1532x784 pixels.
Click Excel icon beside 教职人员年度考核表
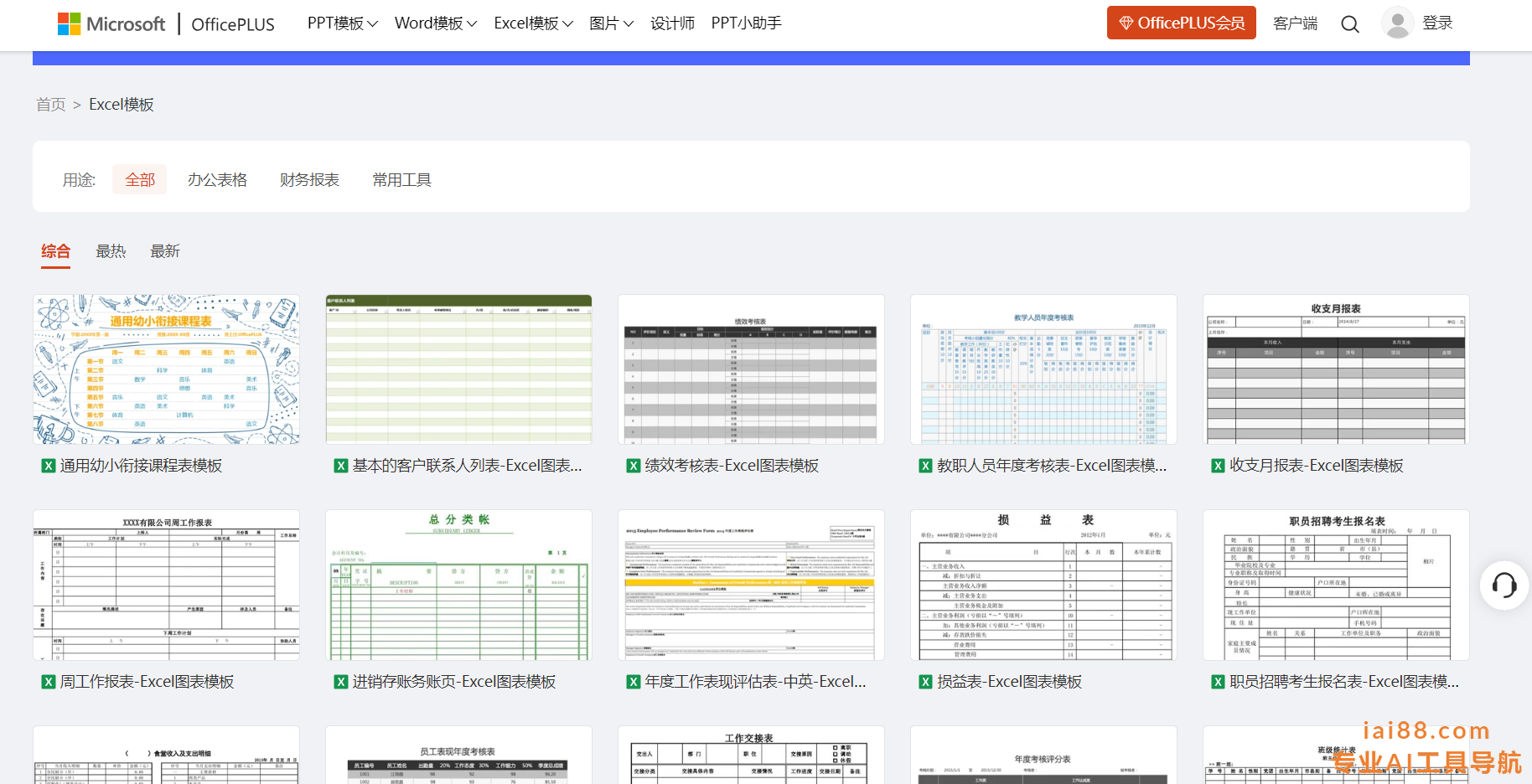click(926, 466)
